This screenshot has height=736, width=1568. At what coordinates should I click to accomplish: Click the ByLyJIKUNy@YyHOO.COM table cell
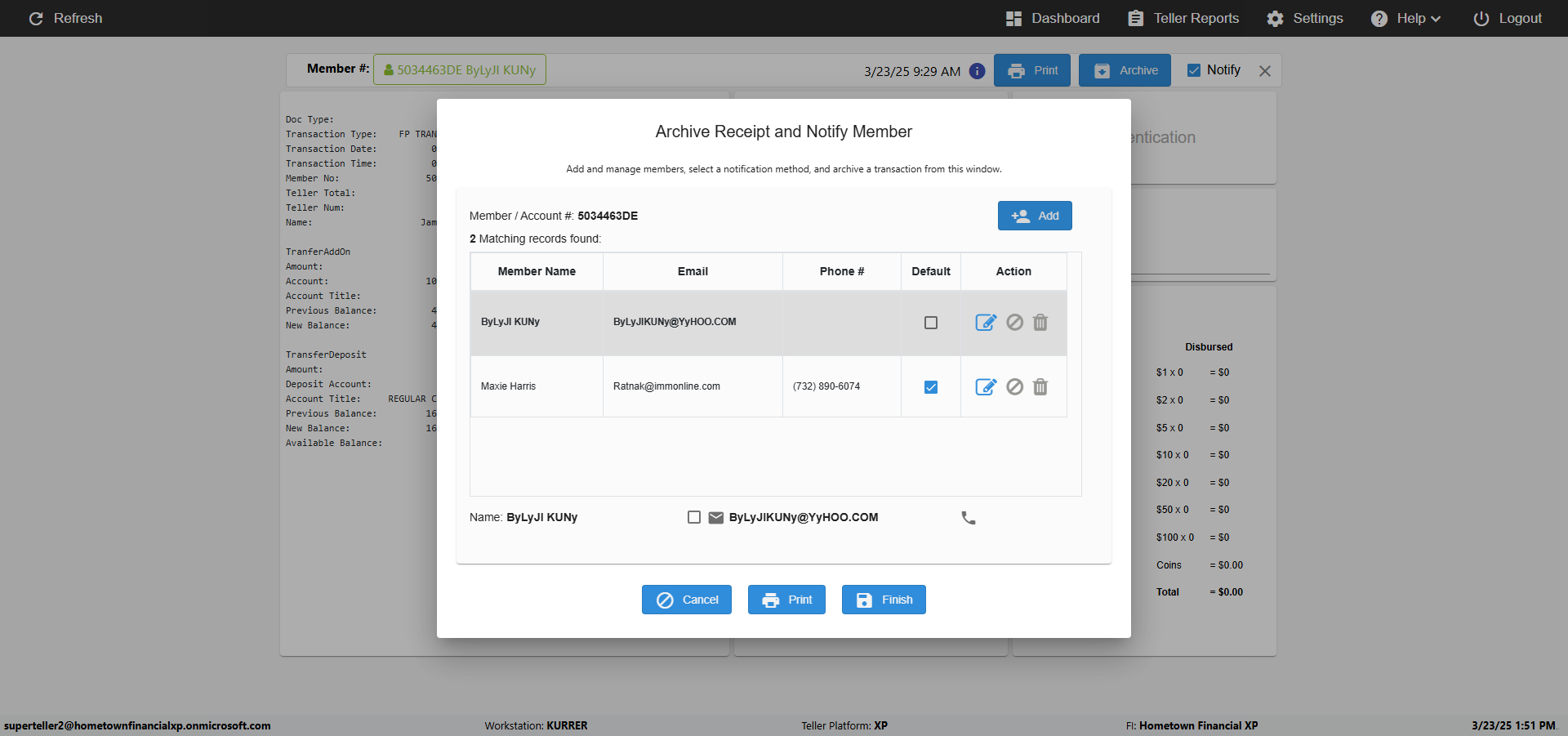693,323
